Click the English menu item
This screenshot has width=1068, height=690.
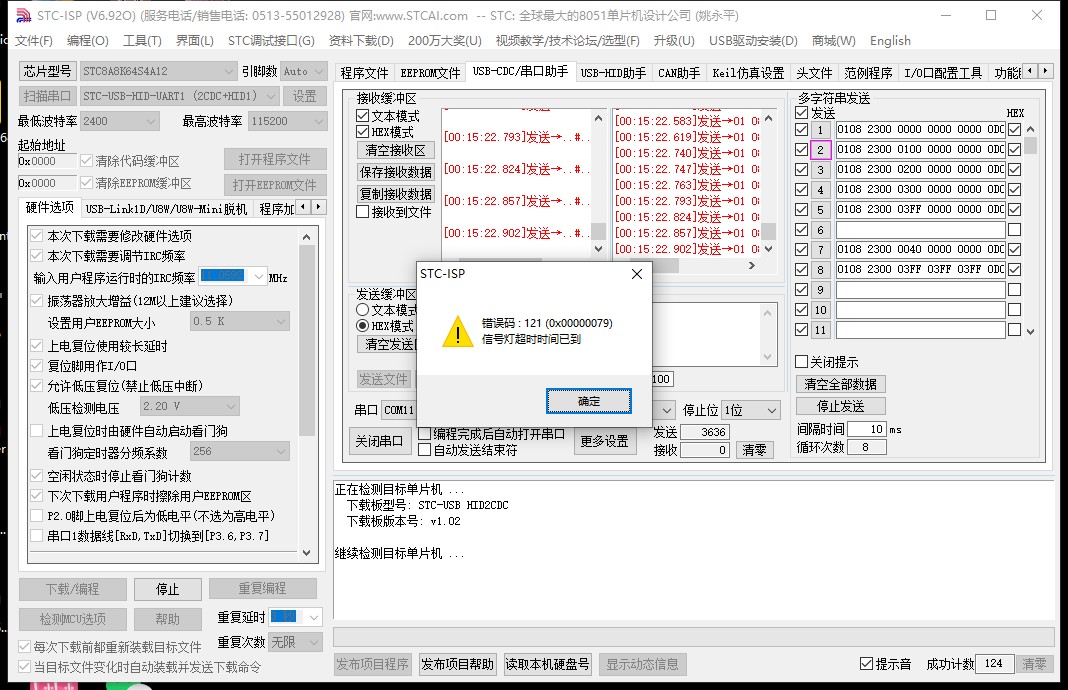[890, 41]
